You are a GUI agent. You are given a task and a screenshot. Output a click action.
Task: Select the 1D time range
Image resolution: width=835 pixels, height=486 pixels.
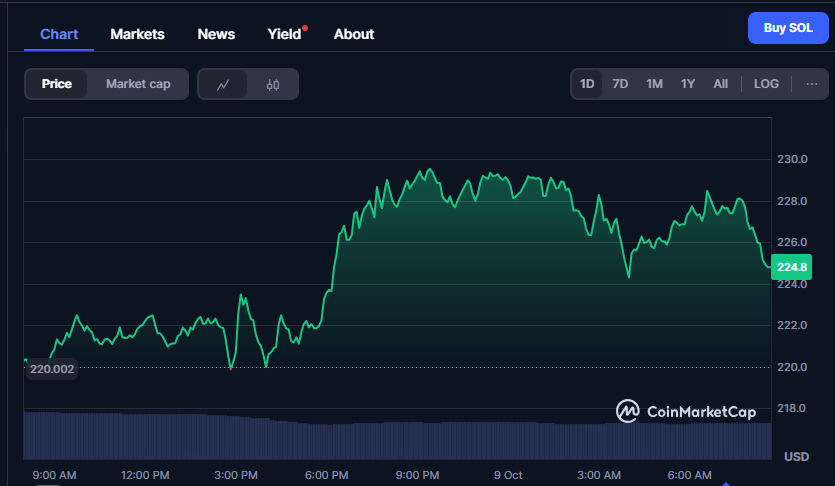pos(588,84)
